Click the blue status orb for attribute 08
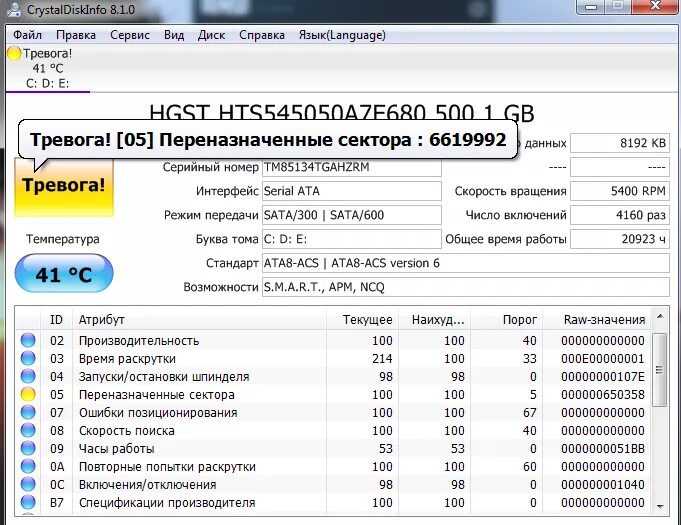Image resolution: width=681 pixels, height=525 pixels. [28, 430]
